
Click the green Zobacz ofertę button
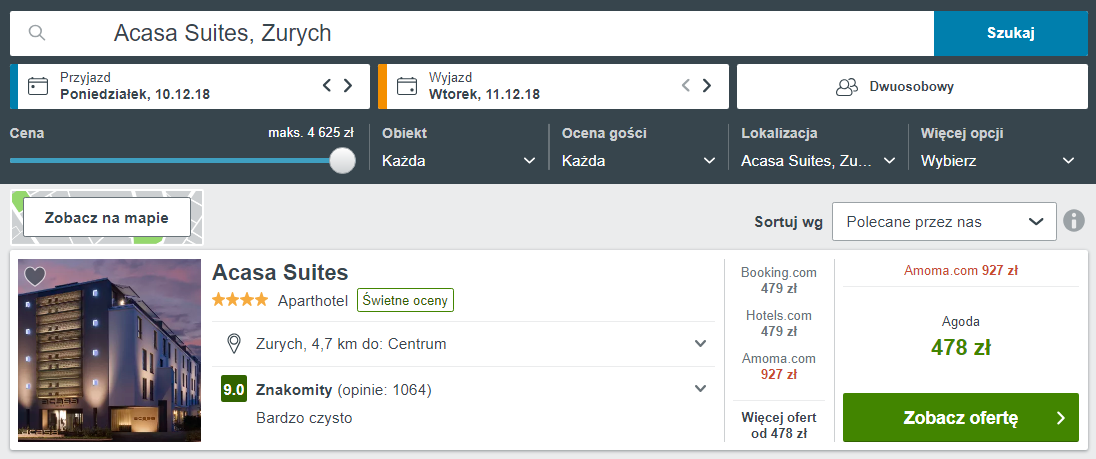tap(960, 417)
